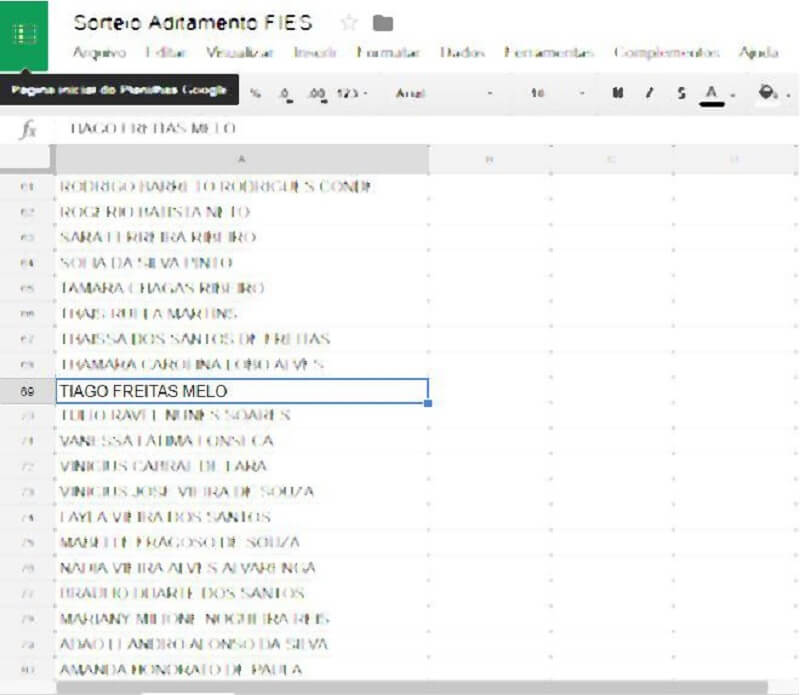This screenshot has width=800, height=695.
Task: Toggle italic formatting in toolbar
Action: tap(649, 93)
